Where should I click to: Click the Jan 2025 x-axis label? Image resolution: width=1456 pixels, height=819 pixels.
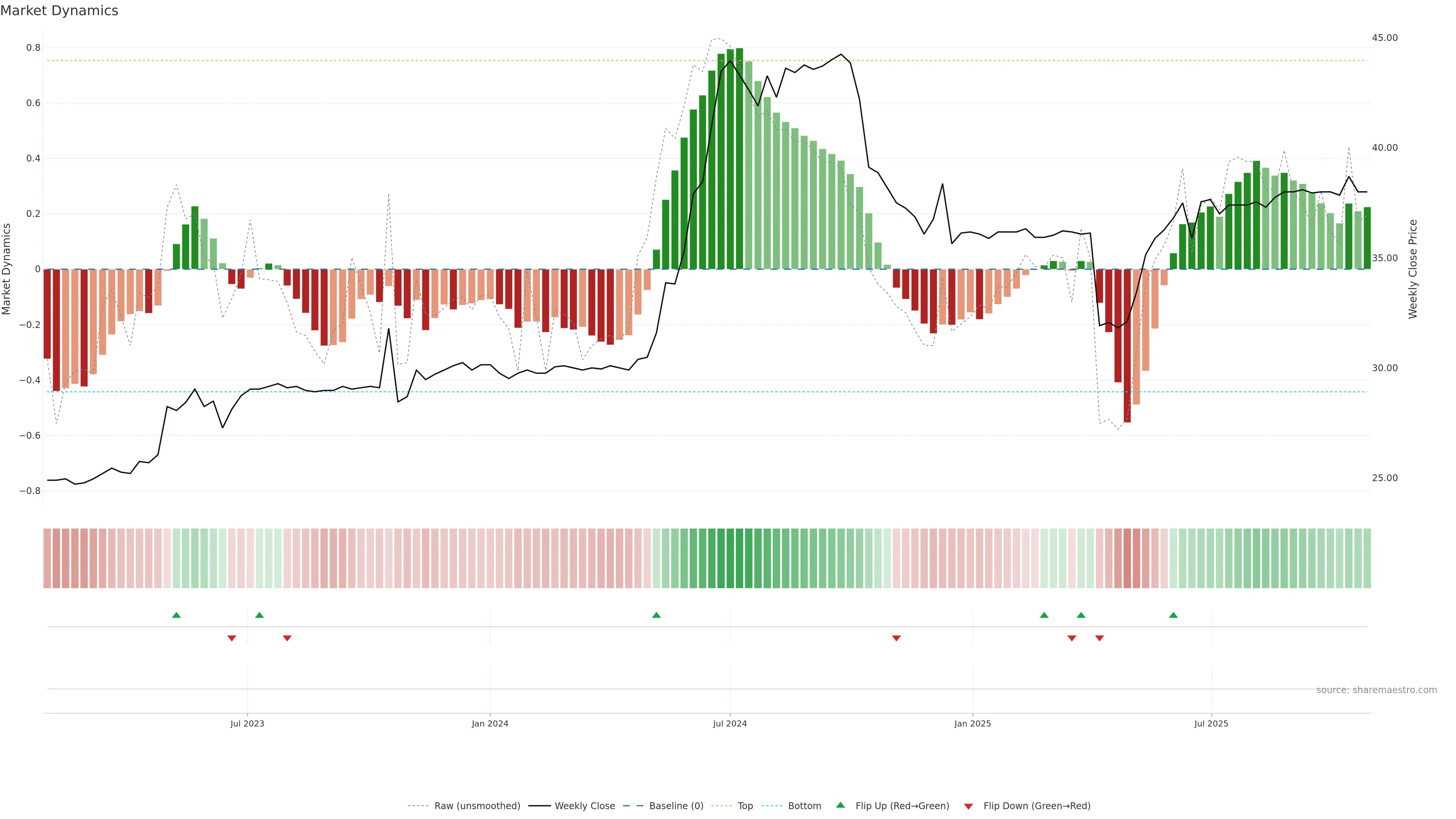pos(972,723)
